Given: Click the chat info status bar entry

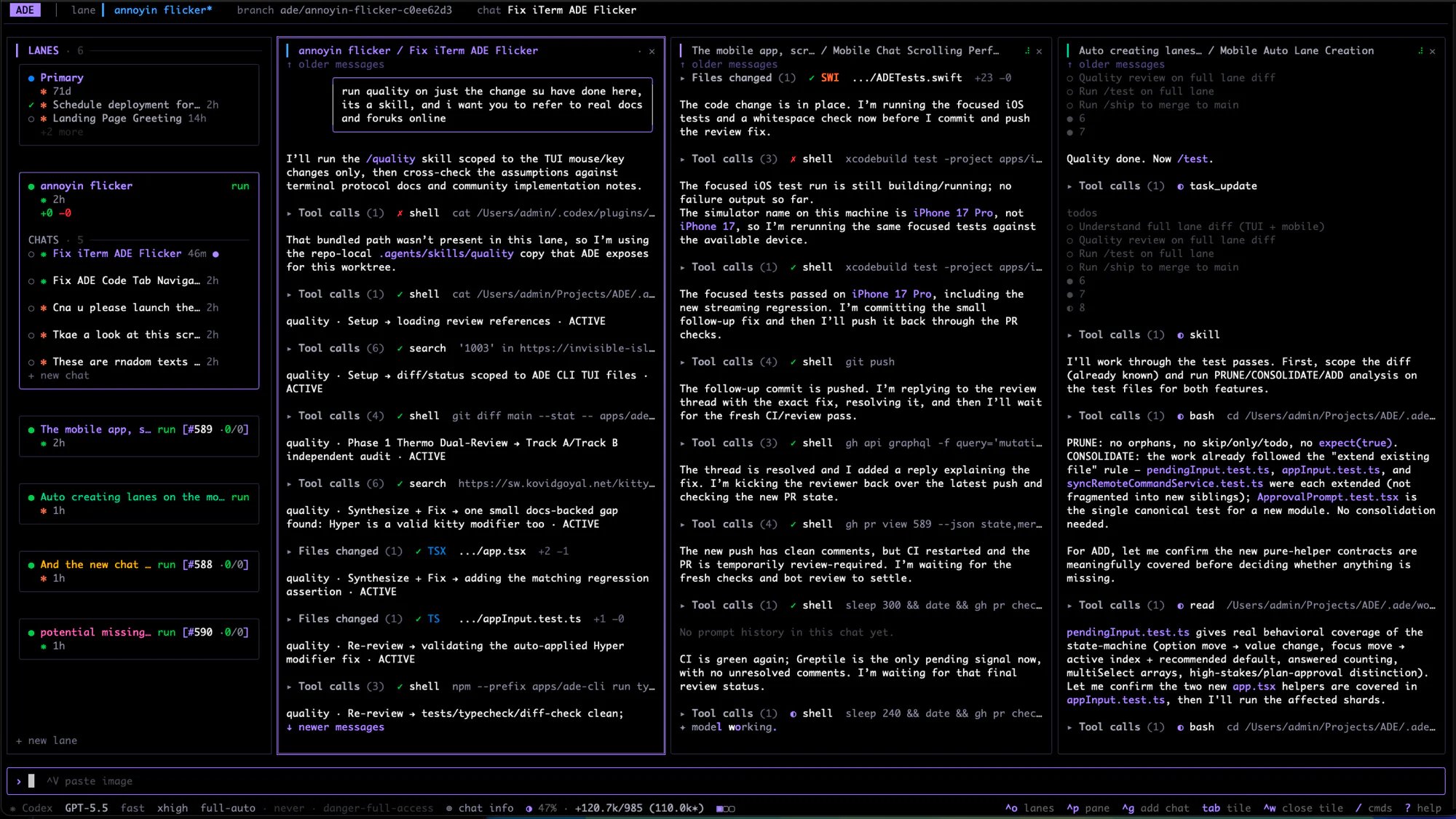Looking at the screenshot, I should tap(480, 808).
